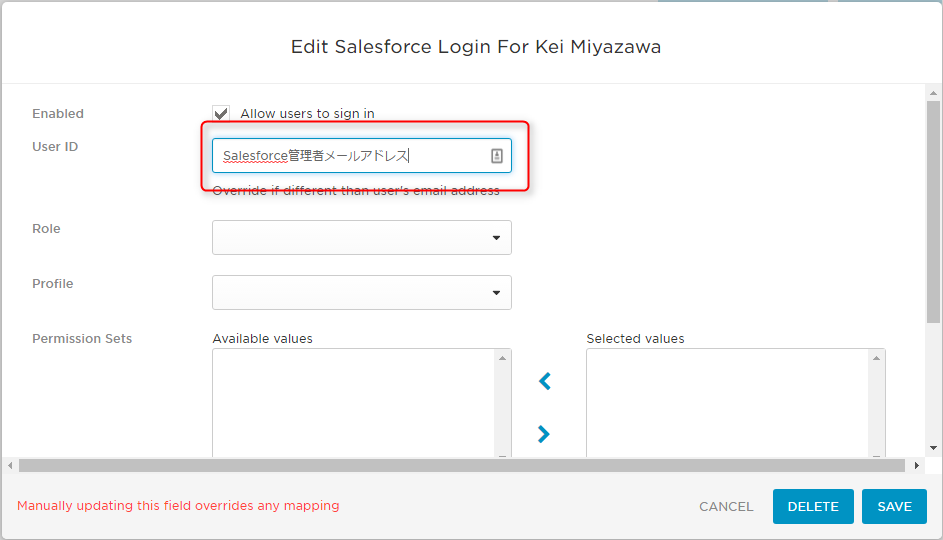Save the Salesforce login changes

[x=894, y=506]
